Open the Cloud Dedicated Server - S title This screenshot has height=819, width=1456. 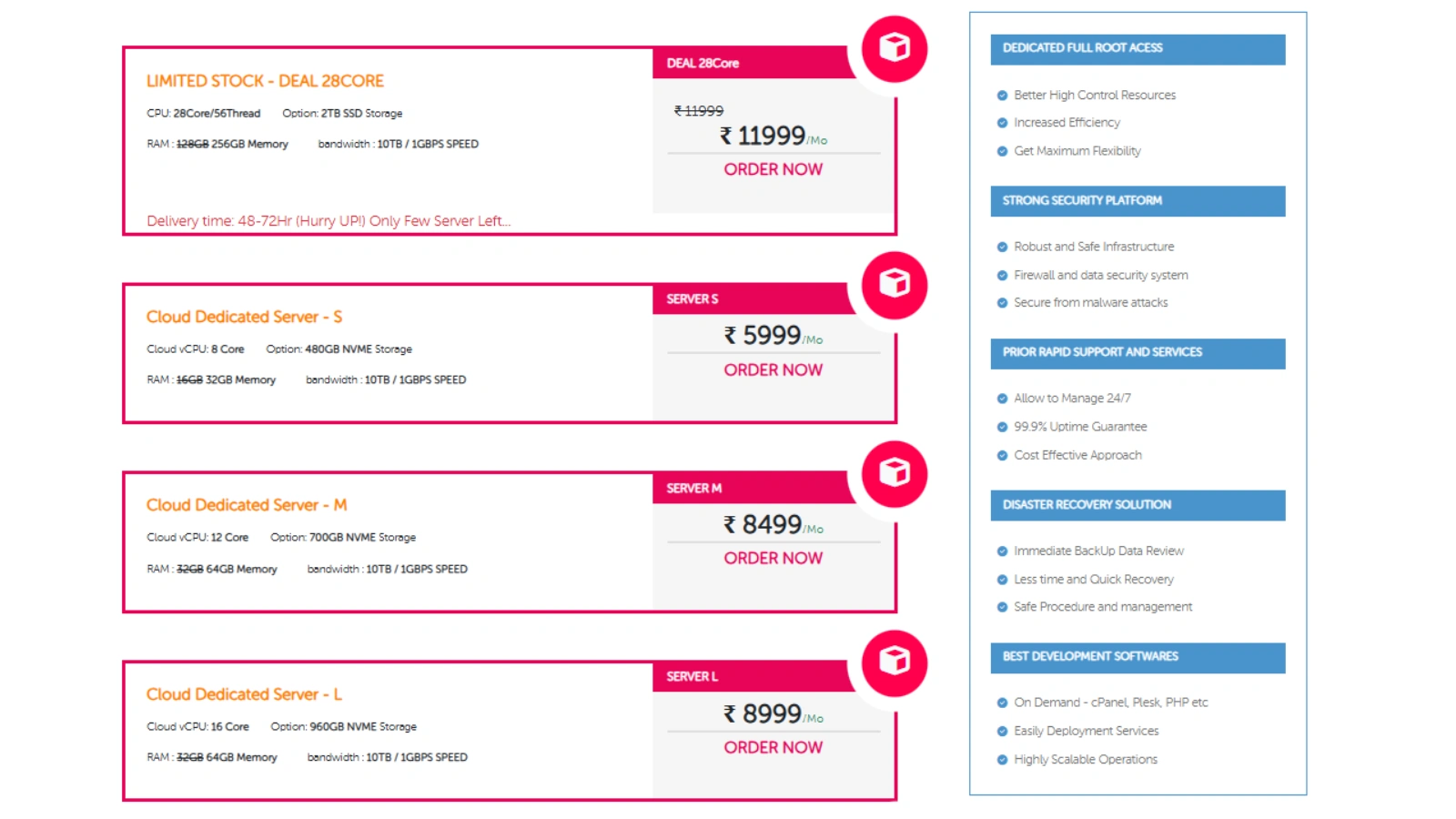(x=244, y=317)
